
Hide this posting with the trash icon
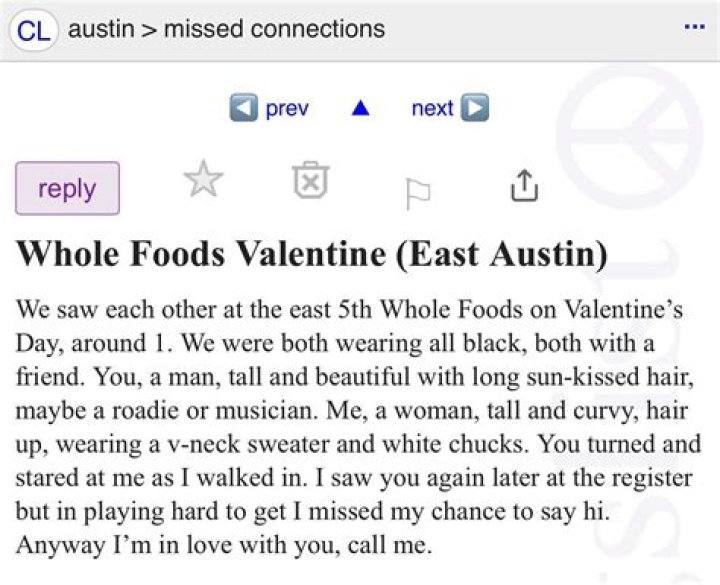click(x=310, y=181)
